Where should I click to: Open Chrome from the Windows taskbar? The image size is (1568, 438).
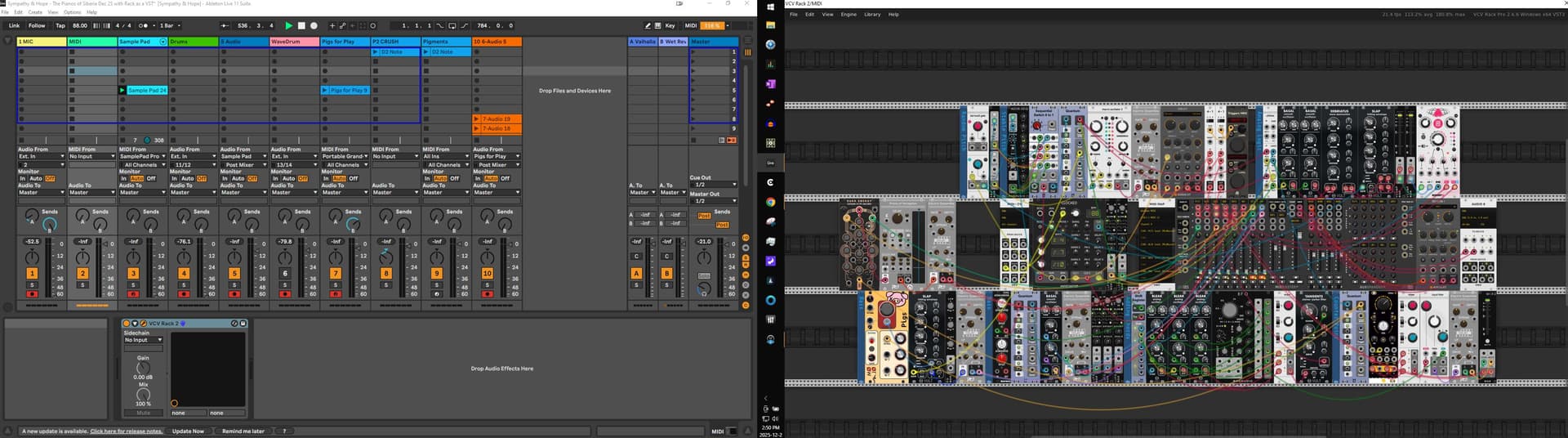click(x=770, y=202)
